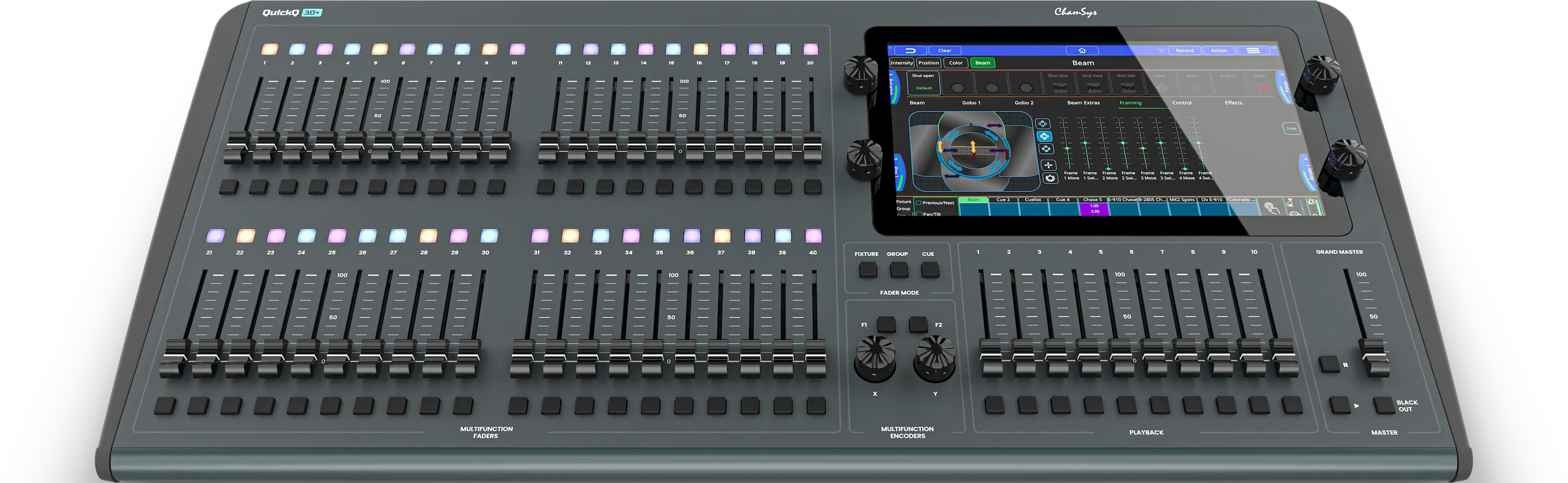This screenshot has width=1568, height=483.
Task: Push the lit select button for fader 1
Action: 270,49
